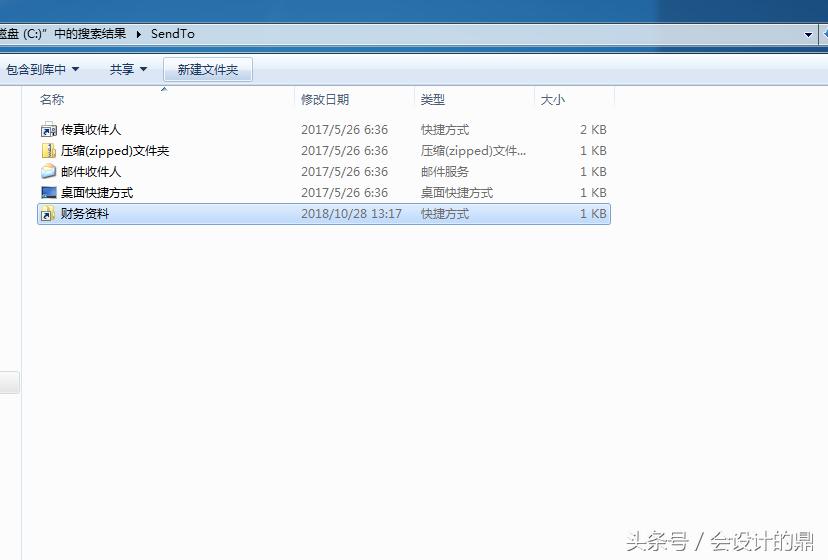Sort by the 名称 column header

pyautogui.click(x=52, y=99)
